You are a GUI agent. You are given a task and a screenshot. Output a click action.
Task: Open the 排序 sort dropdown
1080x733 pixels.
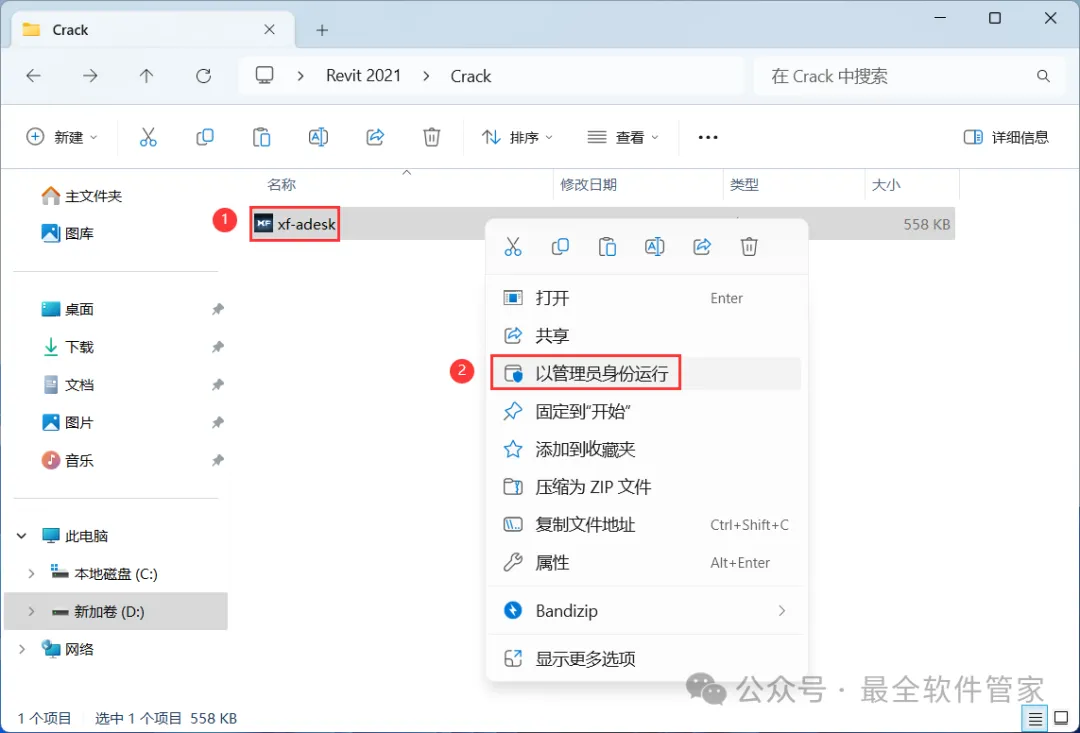click(517, 137)
